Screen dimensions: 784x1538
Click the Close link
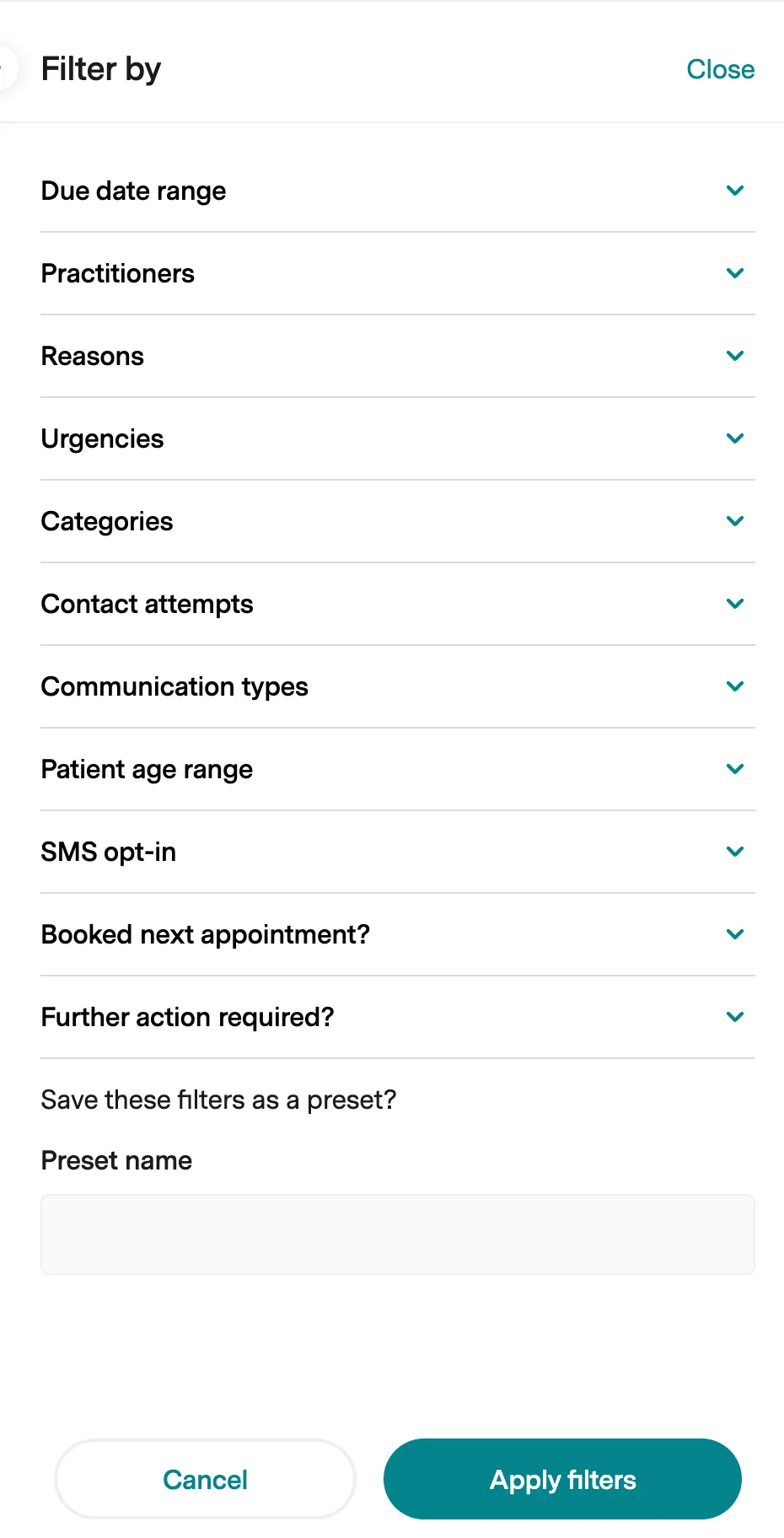720,69
